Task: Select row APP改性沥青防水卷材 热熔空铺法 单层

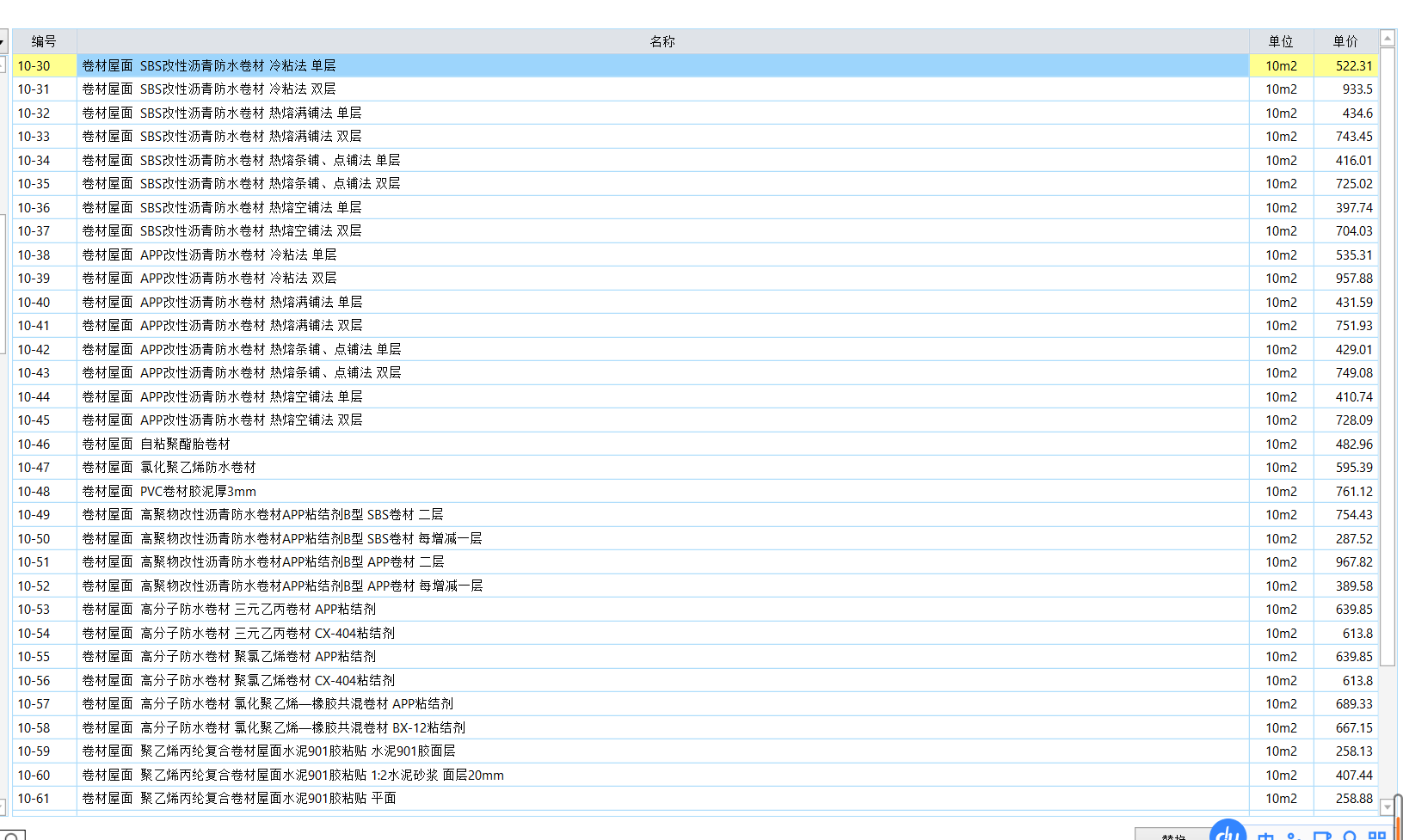Action: (662, 396)
